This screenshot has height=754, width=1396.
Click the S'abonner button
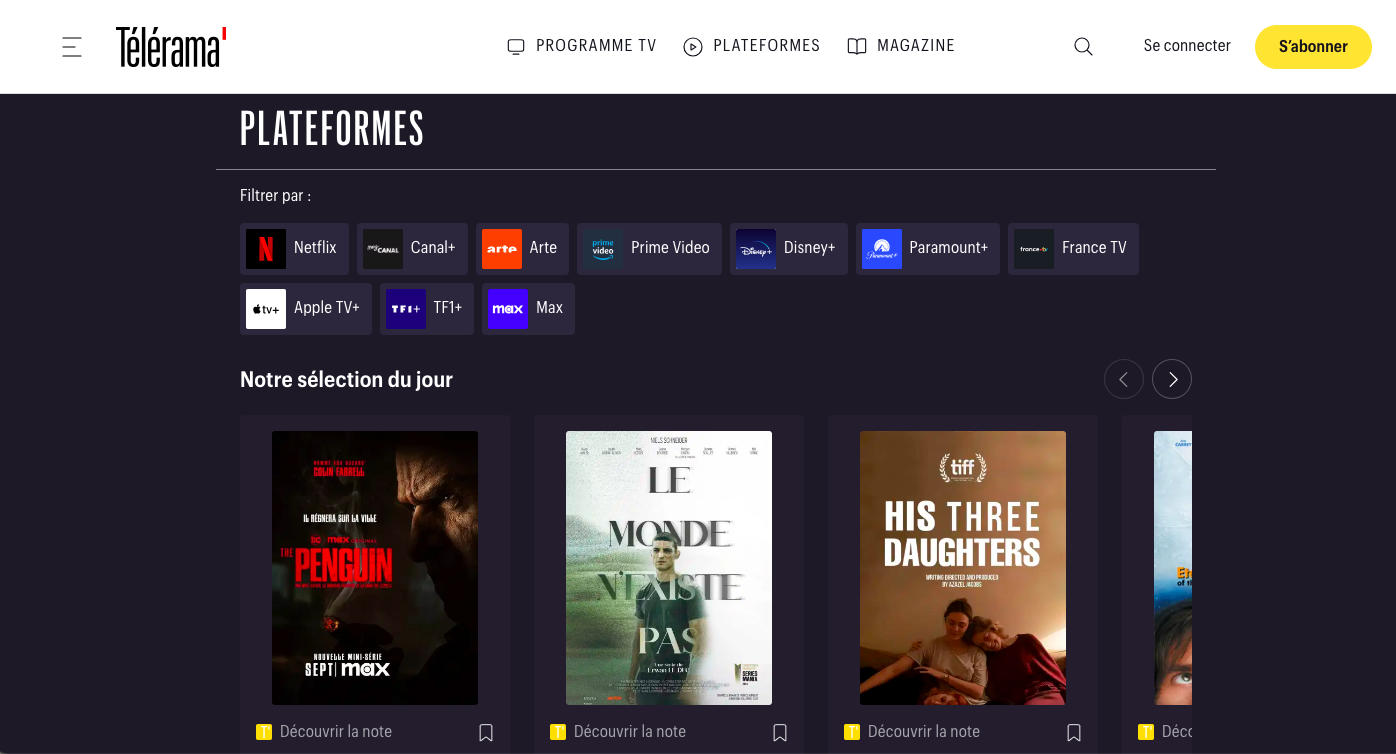[1313, 47]
